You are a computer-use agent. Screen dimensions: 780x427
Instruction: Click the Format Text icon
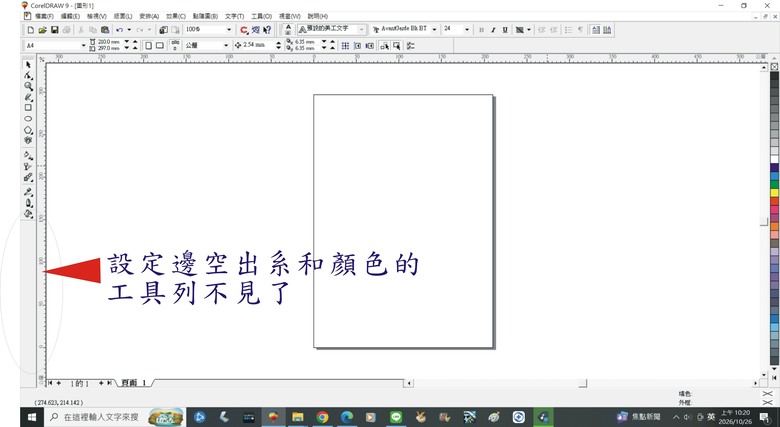[288, 30]
